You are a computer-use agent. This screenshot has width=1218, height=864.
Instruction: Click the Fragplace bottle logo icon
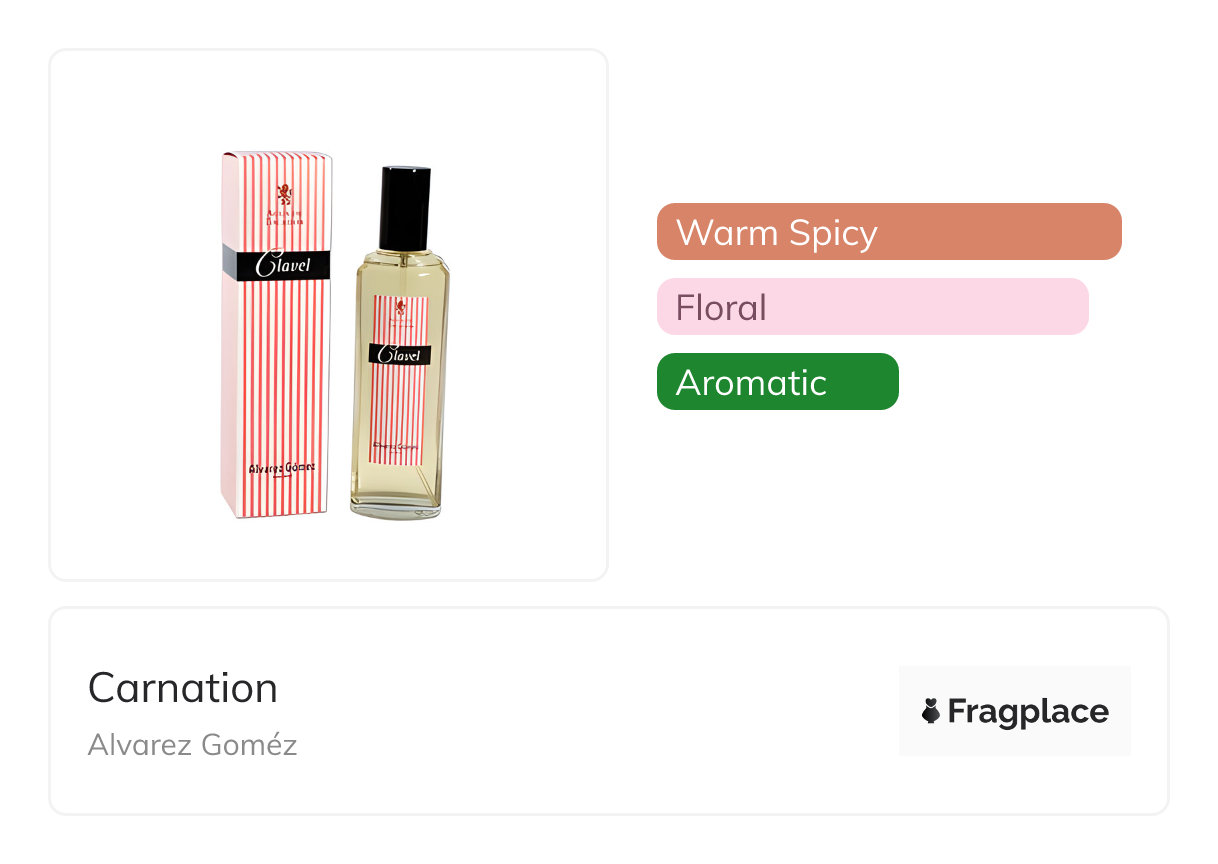click(x=931, y=711)
